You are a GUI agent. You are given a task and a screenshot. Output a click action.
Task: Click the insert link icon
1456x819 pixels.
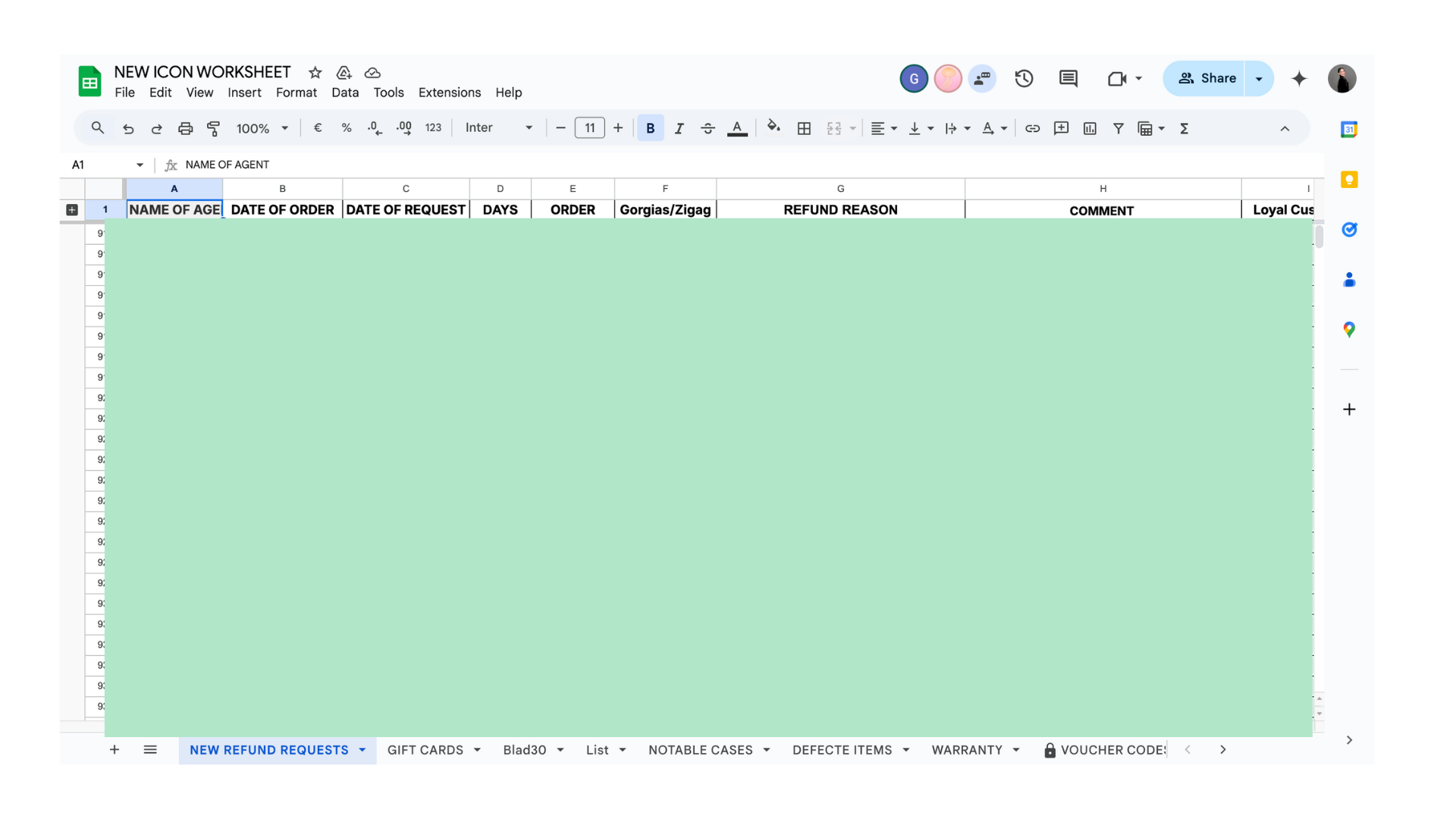[x=1032, y=128]
